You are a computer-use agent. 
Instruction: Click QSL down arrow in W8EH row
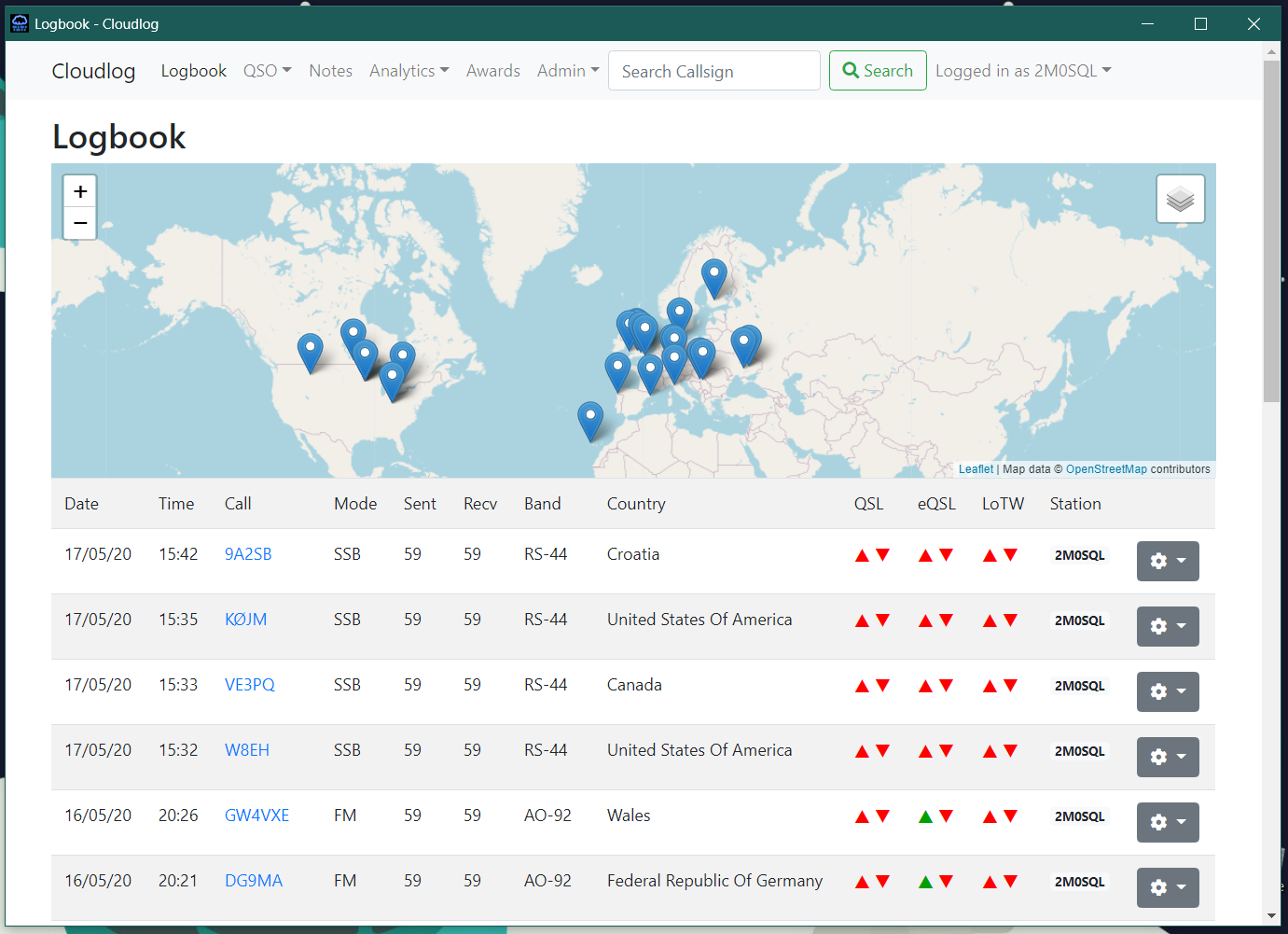tap(883, 750)
